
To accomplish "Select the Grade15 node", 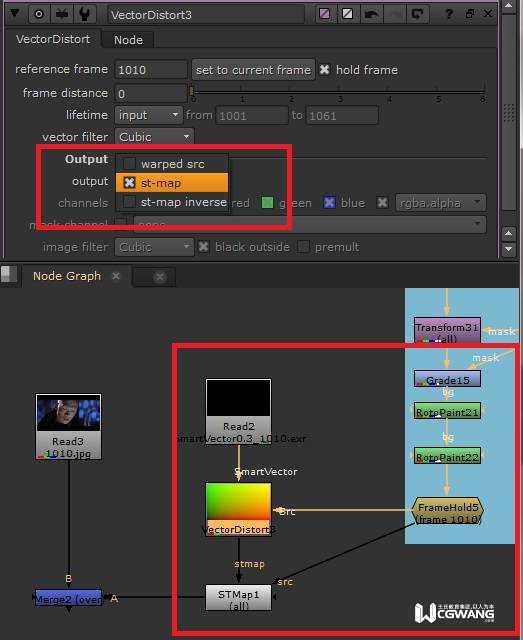I will 447,379.
